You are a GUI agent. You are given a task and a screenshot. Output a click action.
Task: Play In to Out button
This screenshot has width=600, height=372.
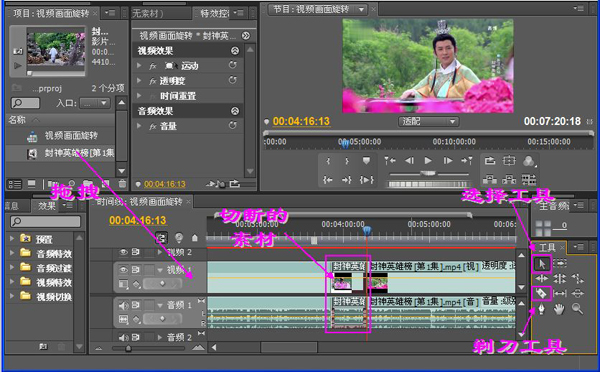coord(366,179)
